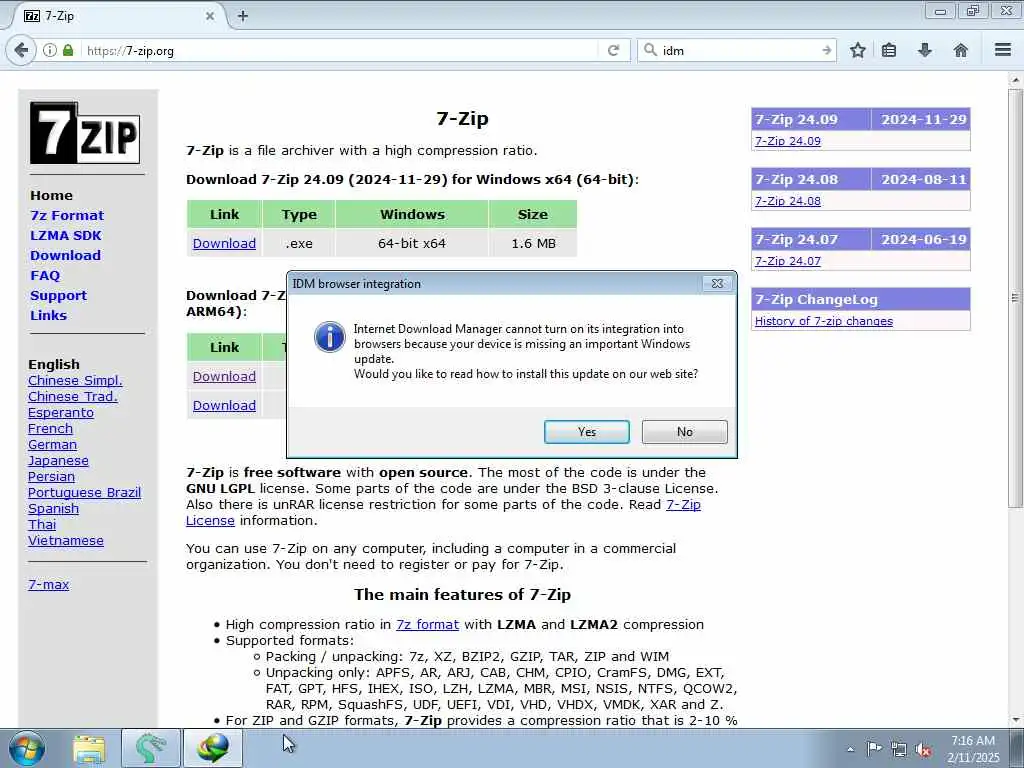Image resolution: width=1024 pixels, height=768 pixels.
Task: Click the muted volume tray icon
Action: 923,749
